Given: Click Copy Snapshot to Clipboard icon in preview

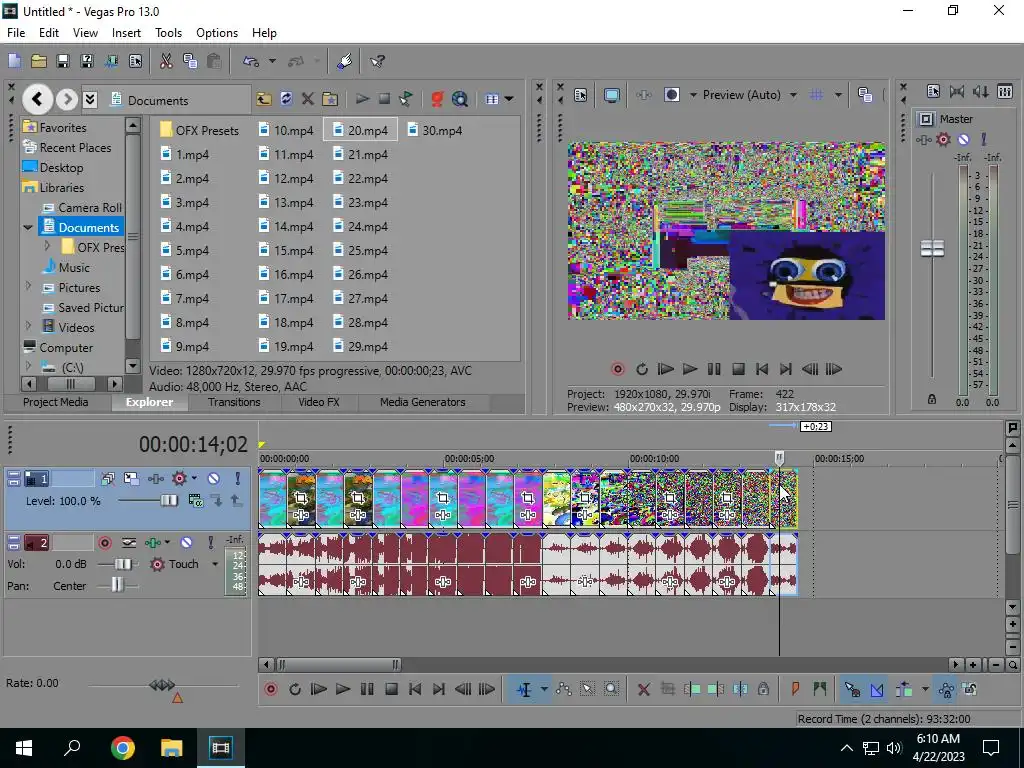Looking at the screenshot, I should point(865,95).
